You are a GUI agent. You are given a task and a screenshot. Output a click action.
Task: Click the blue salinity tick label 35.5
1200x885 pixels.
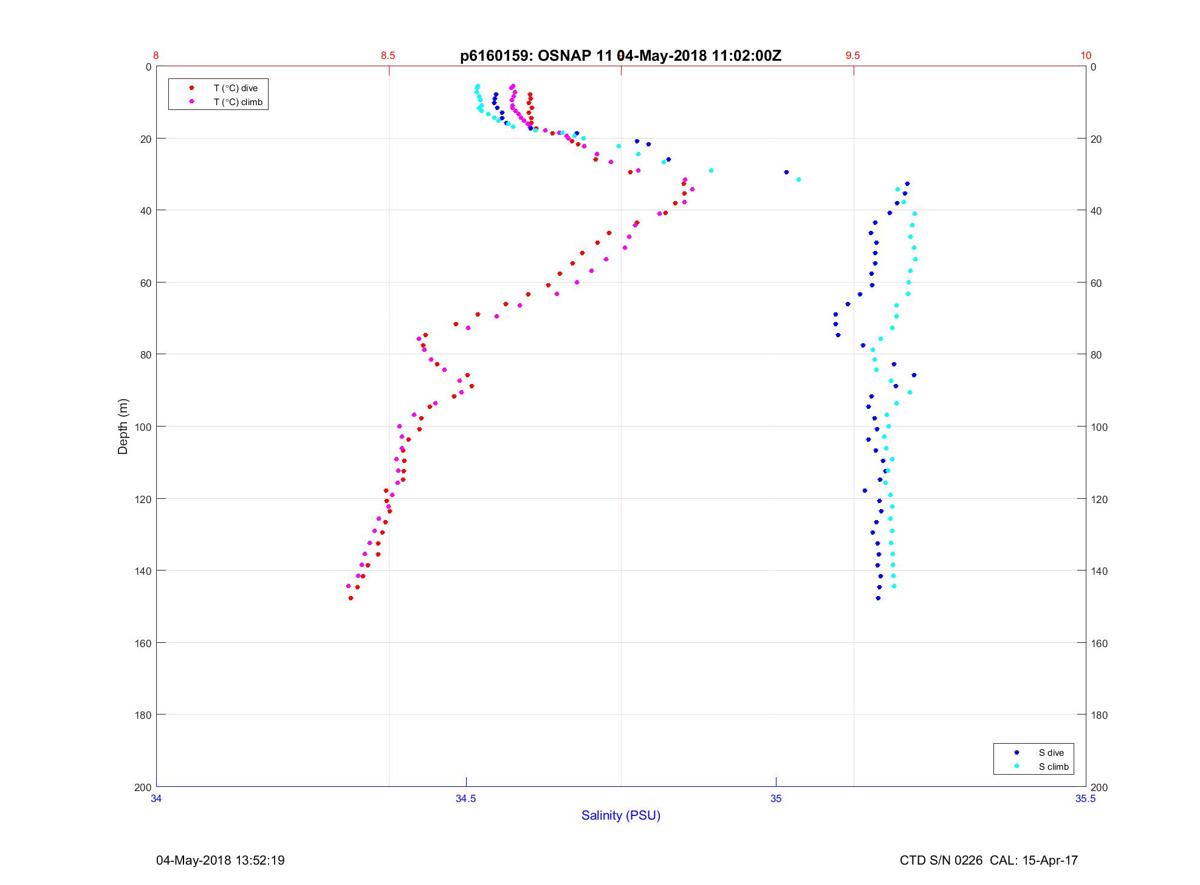pyautogui.click(x=1086, y=798)
